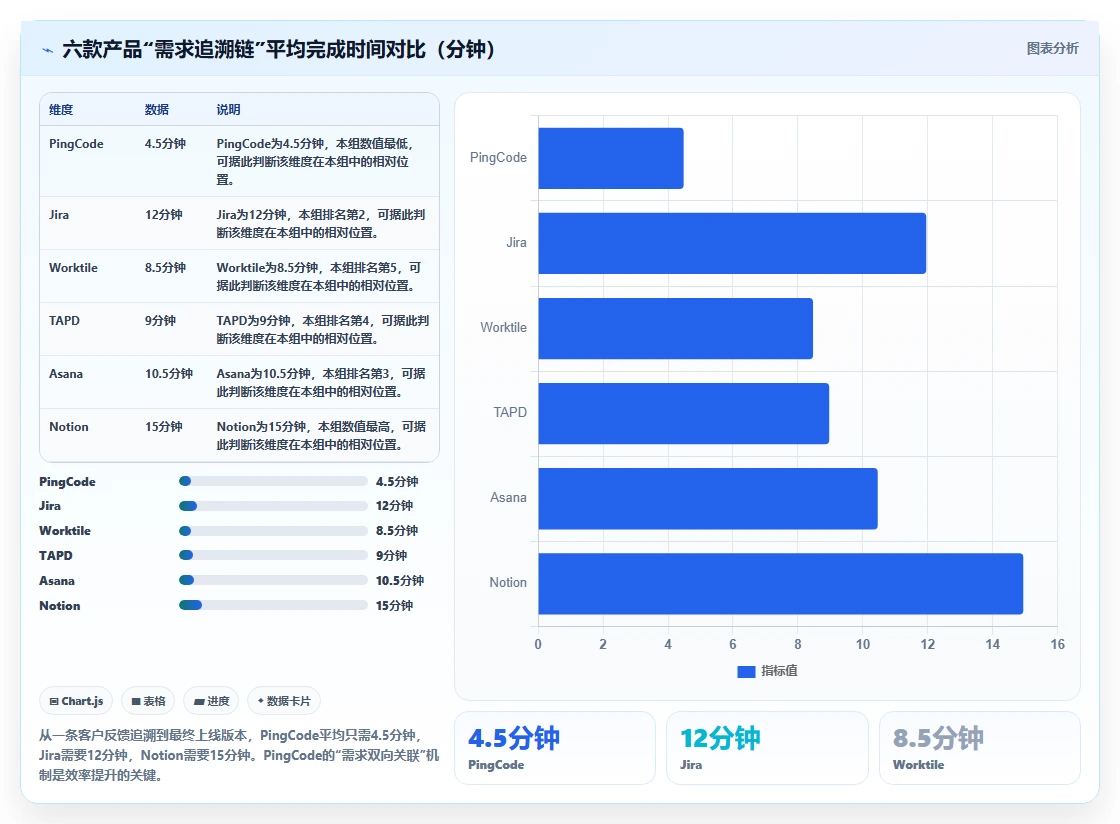This screenshot has width=1120, height=824.
Task: Click the TAPD progress bar
Action: pyautogui.click(x=273, y=556)
